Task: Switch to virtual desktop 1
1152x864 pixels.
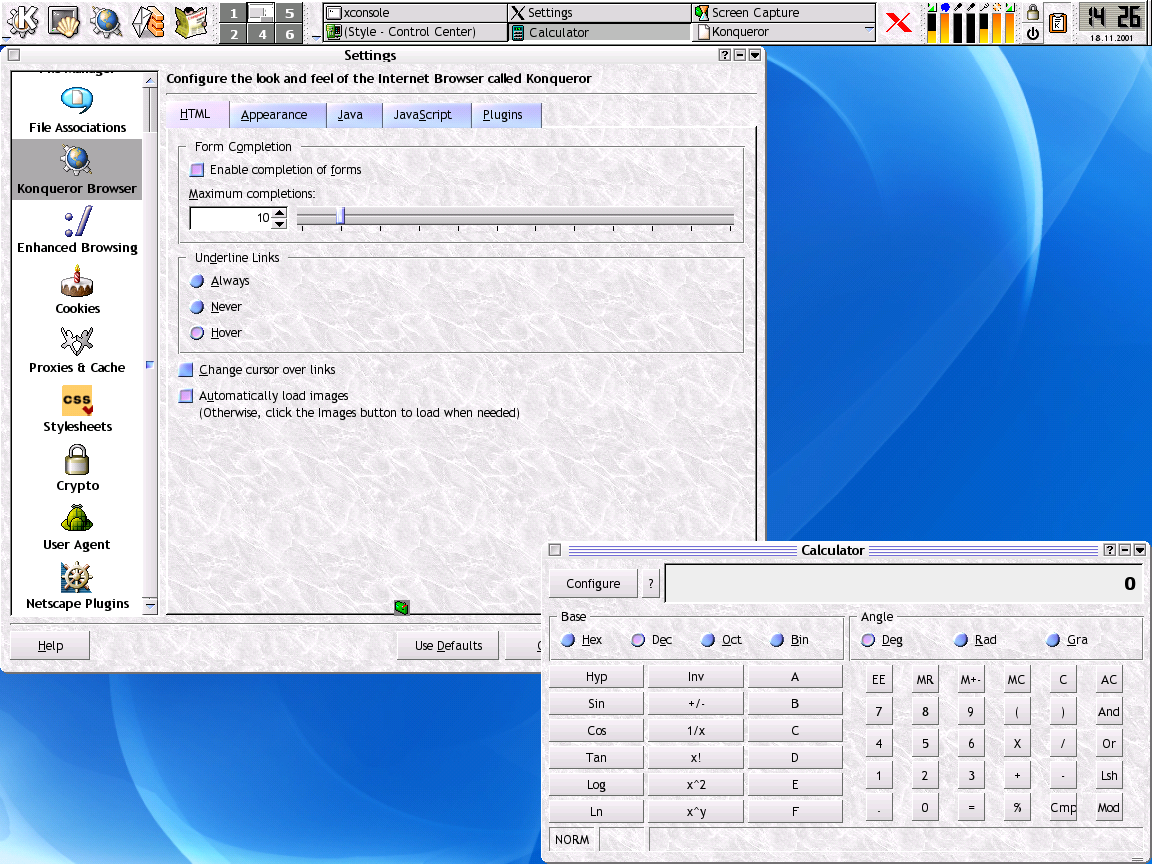Action: 234,12
